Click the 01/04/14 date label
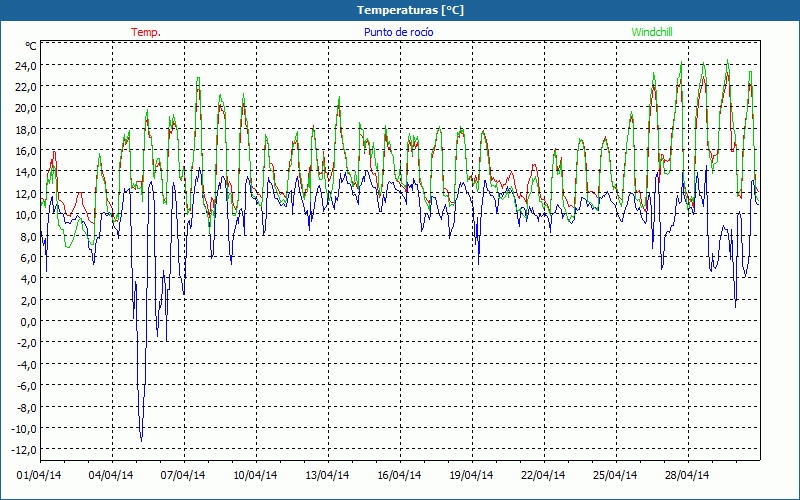Screen dimensions: 800x500 (39, 475)
